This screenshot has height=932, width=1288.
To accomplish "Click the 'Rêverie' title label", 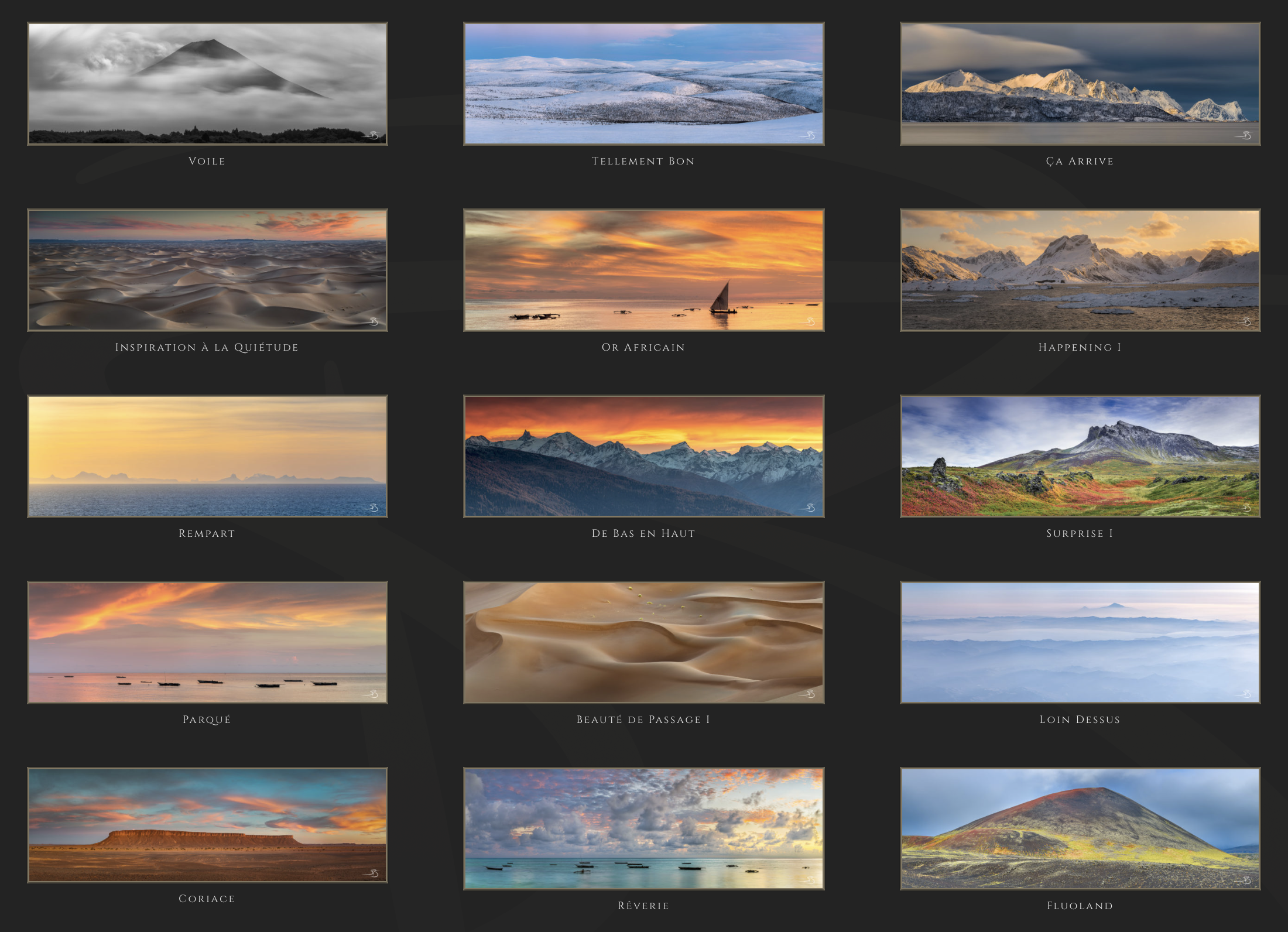I will [x=643, y=906].
